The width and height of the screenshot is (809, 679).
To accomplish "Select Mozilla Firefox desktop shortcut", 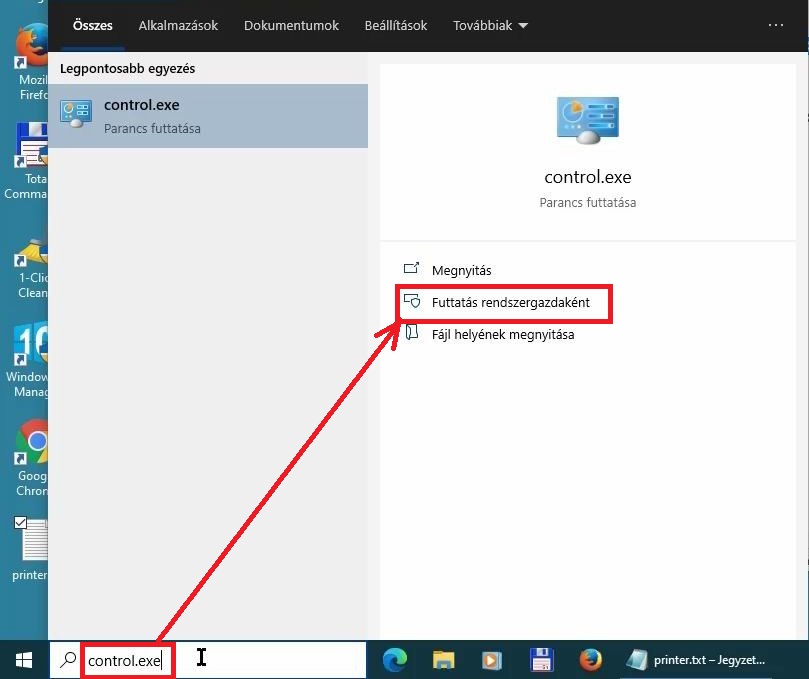I will pos(30,61).
